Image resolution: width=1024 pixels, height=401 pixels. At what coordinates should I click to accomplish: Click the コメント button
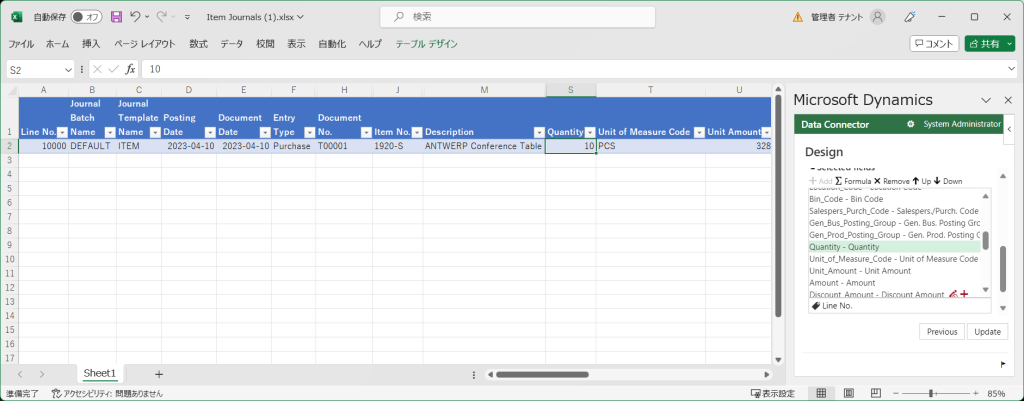(x=935, y=44)
